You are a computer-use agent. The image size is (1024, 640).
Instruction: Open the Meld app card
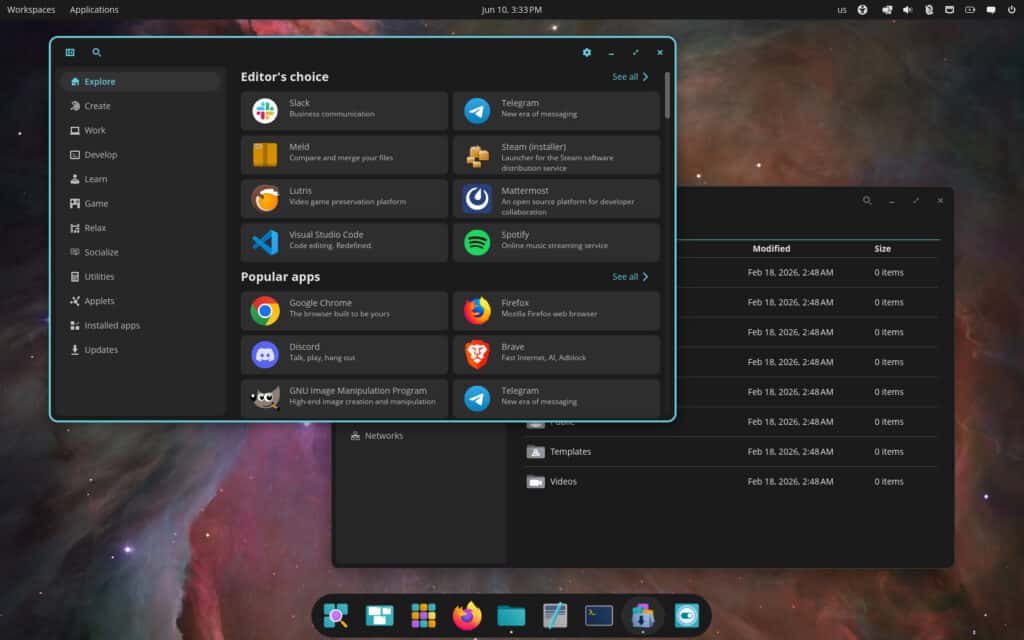pyautogui.click(x=344, y=155)
